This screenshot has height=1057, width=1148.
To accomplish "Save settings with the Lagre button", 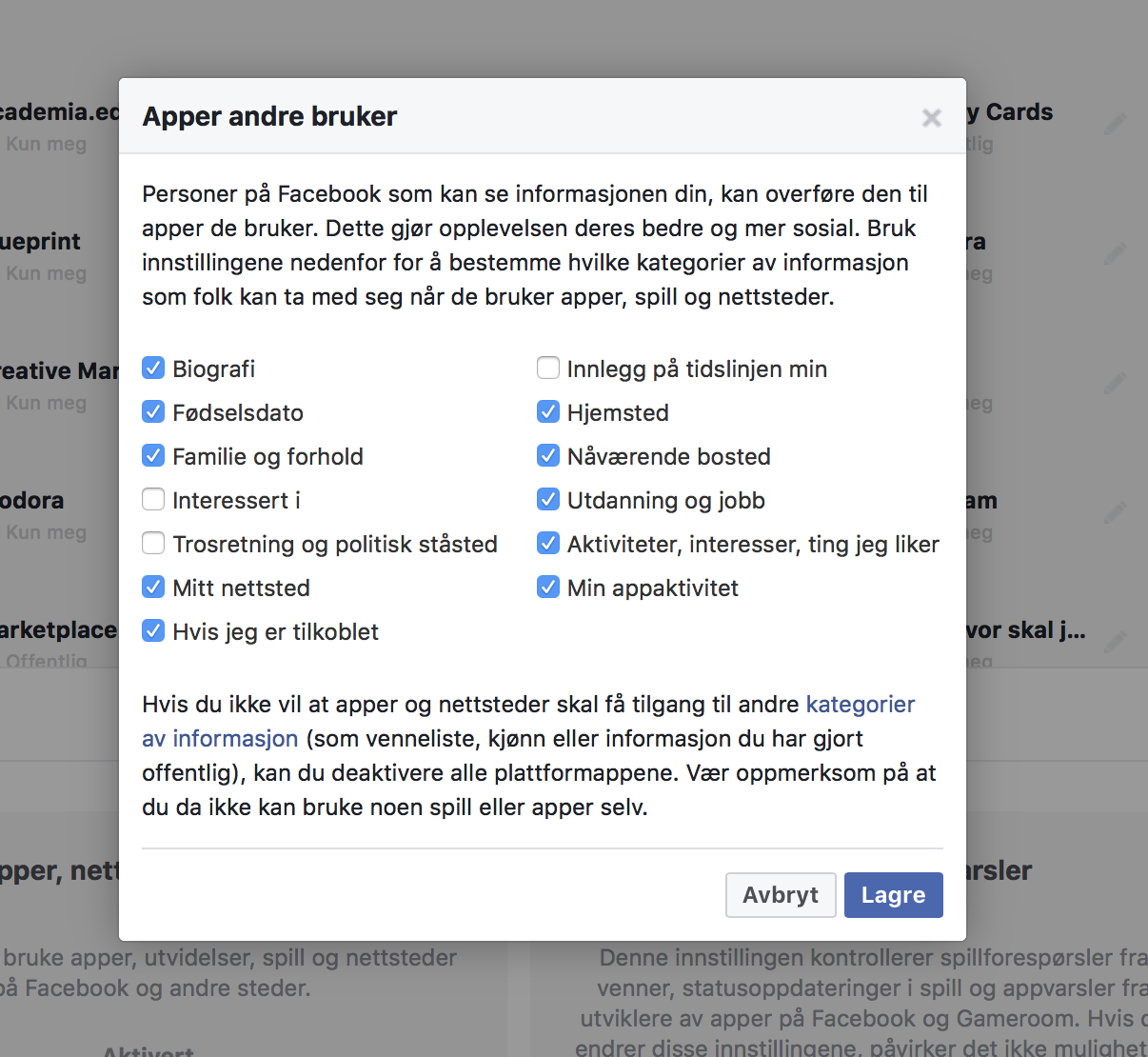I will pyautogui.click(x=893, y=895).
